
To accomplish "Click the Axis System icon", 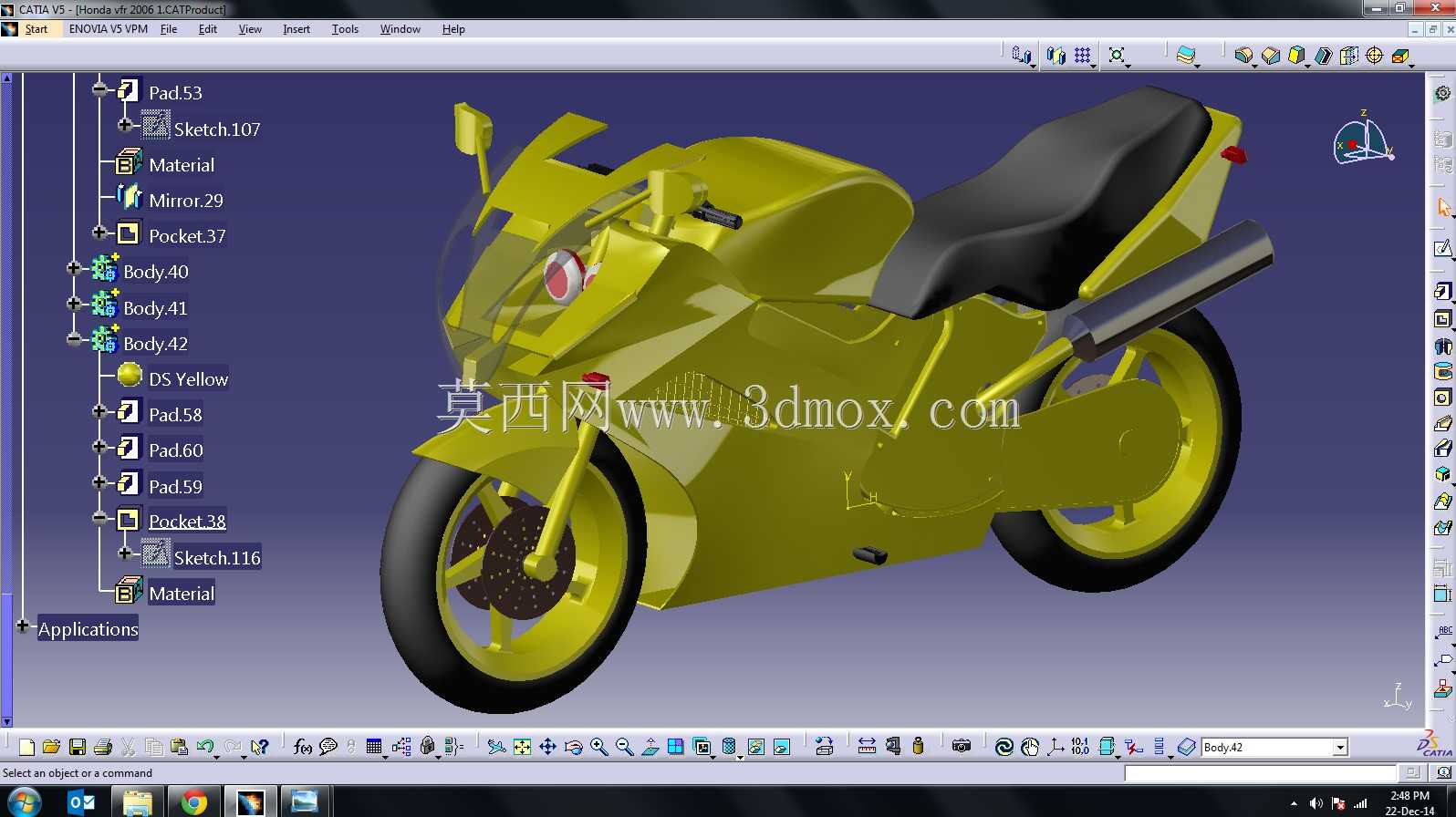I will (1056, 747).
